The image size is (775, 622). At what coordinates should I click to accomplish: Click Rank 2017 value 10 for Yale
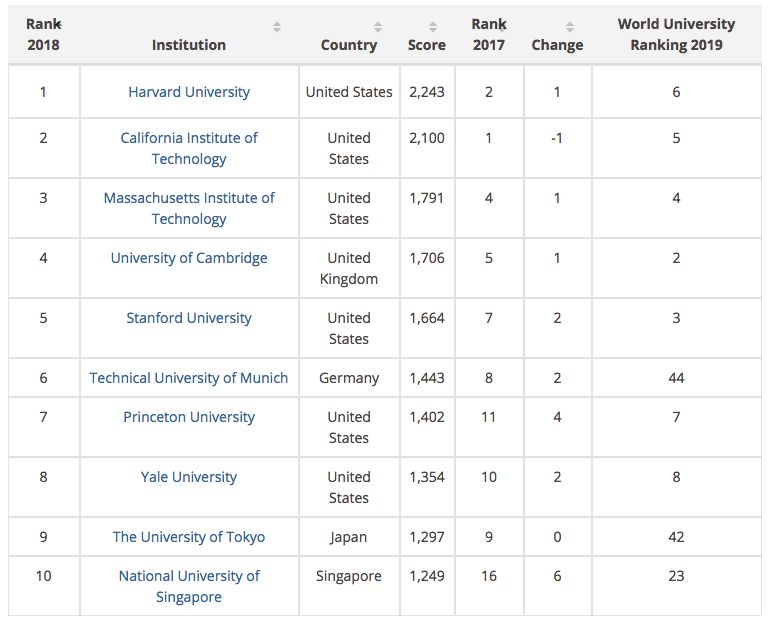coord(489,477)
